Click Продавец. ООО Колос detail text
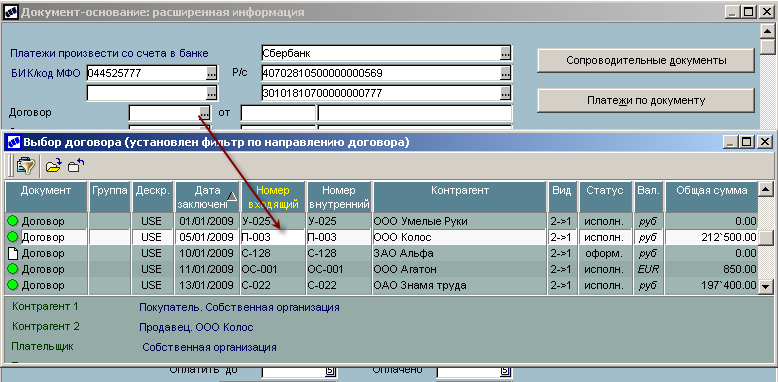The height and width of the screenshot is (382, 778). 196,327
